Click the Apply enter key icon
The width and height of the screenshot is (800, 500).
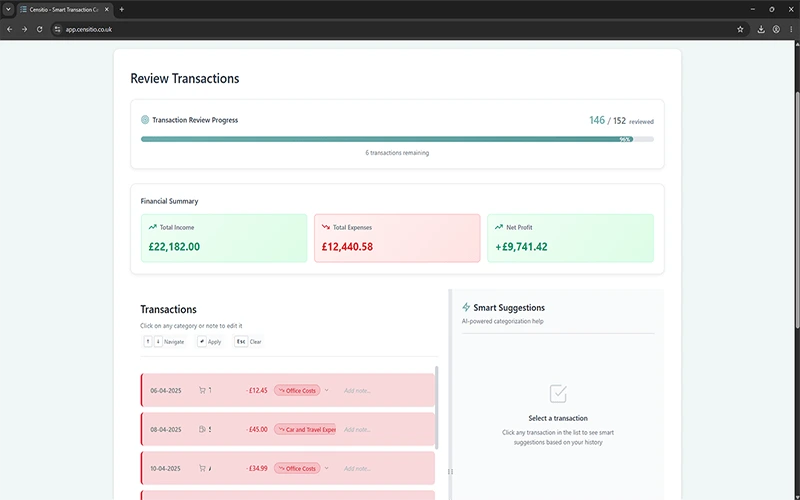click(x=202, y=341)
